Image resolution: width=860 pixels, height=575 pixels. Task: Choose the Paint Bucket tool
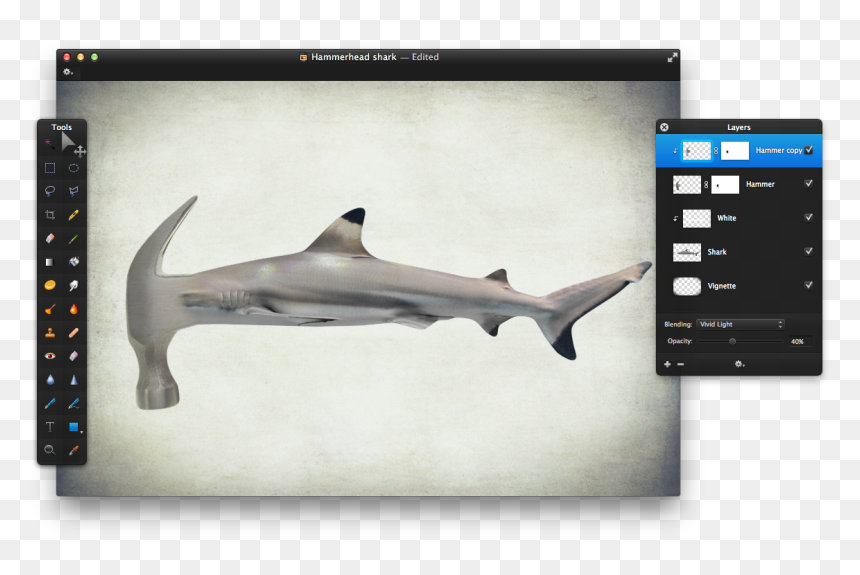73,262
